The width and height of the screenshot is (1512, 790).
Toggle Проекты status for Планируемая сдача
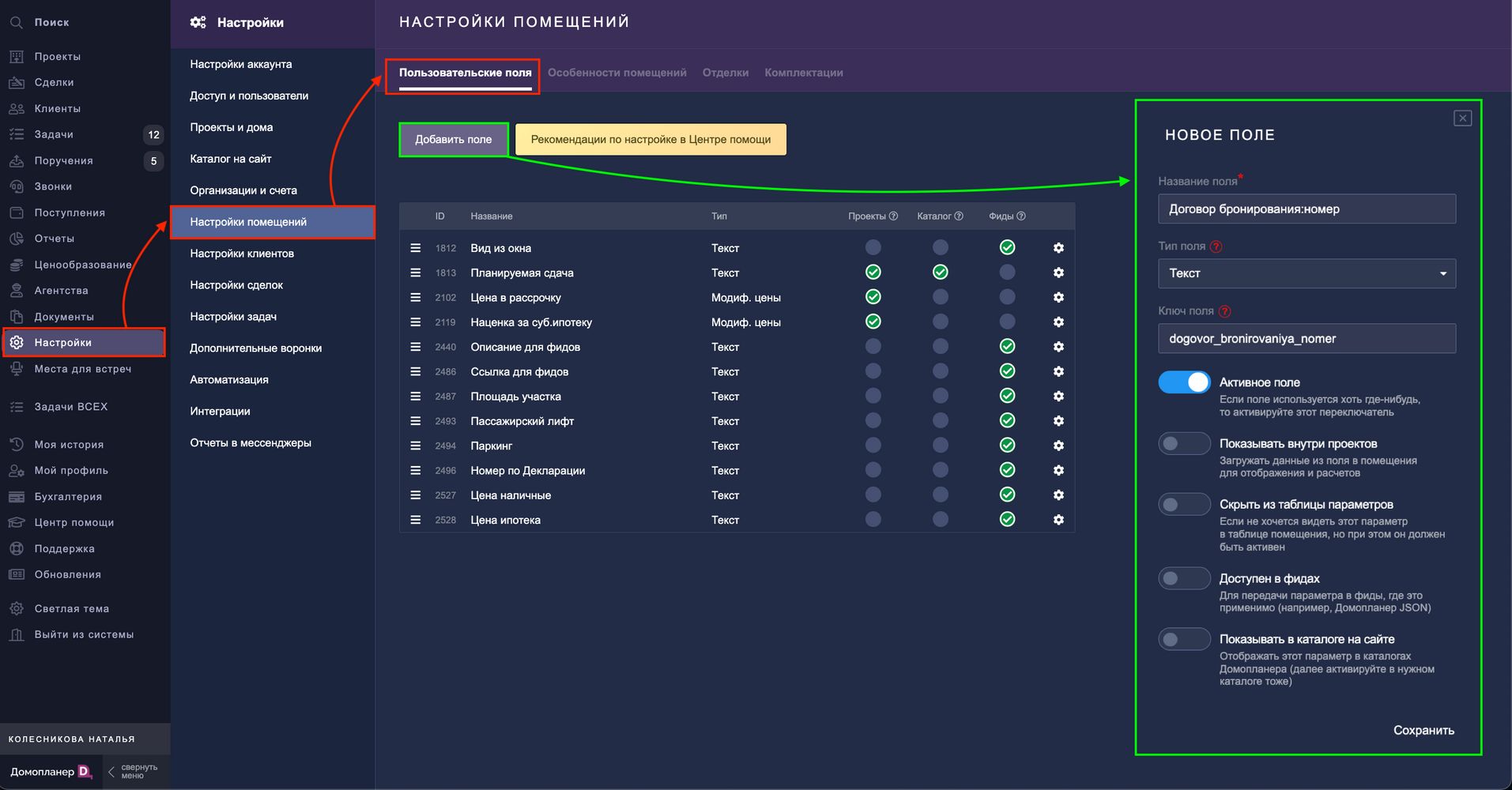pyautogui.click(x=873, y=272)
